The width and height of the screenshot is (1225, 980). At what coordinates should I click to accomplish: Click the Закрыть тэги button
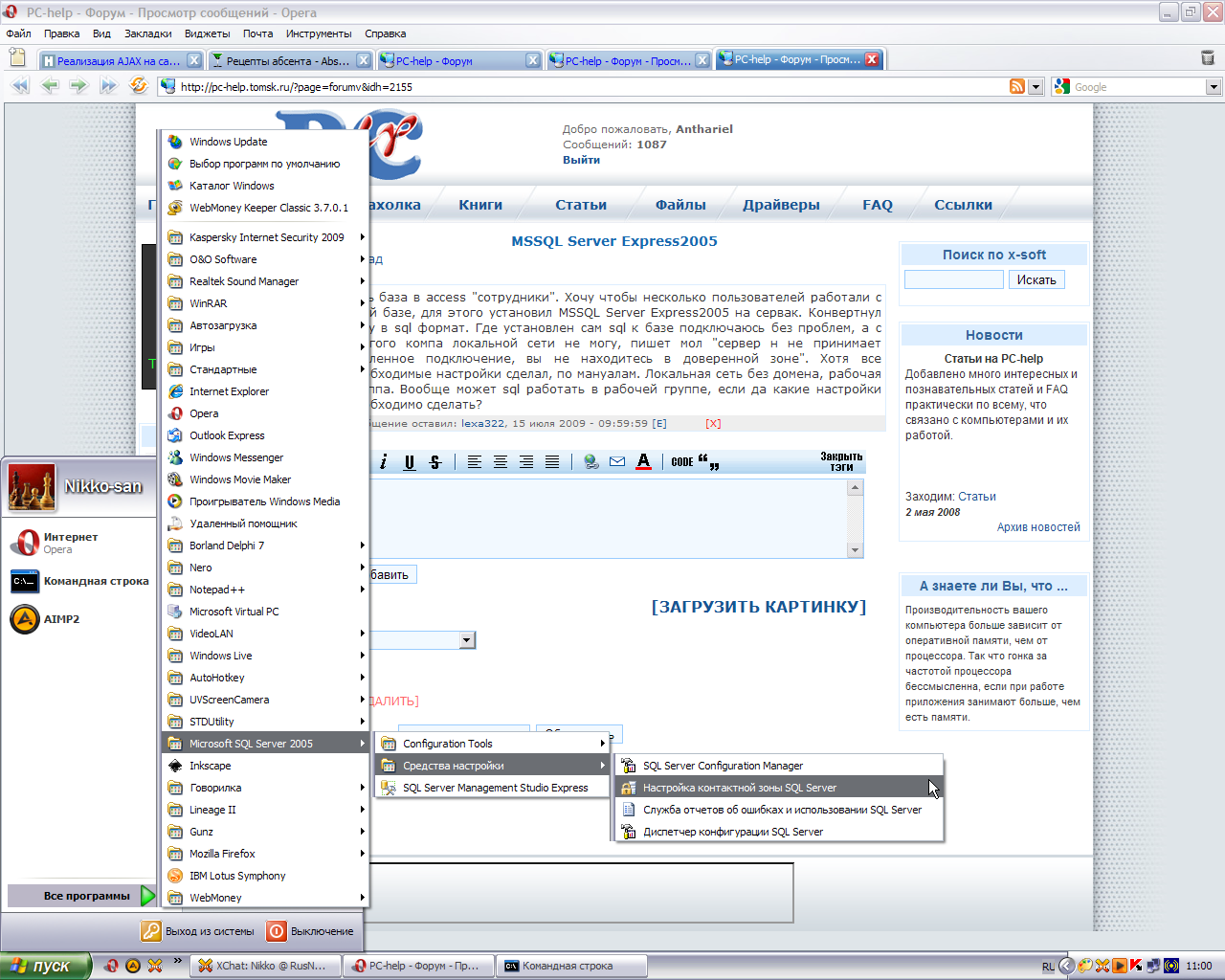[x=841, y=461]
